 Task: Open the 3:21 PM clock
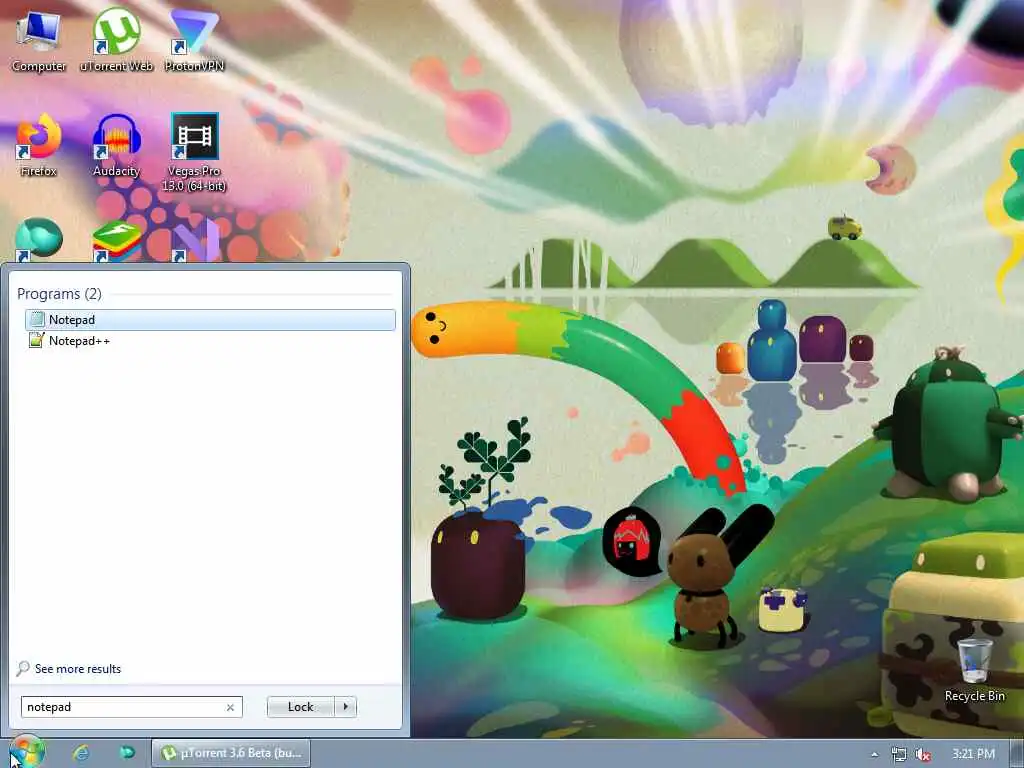point(973,754)
